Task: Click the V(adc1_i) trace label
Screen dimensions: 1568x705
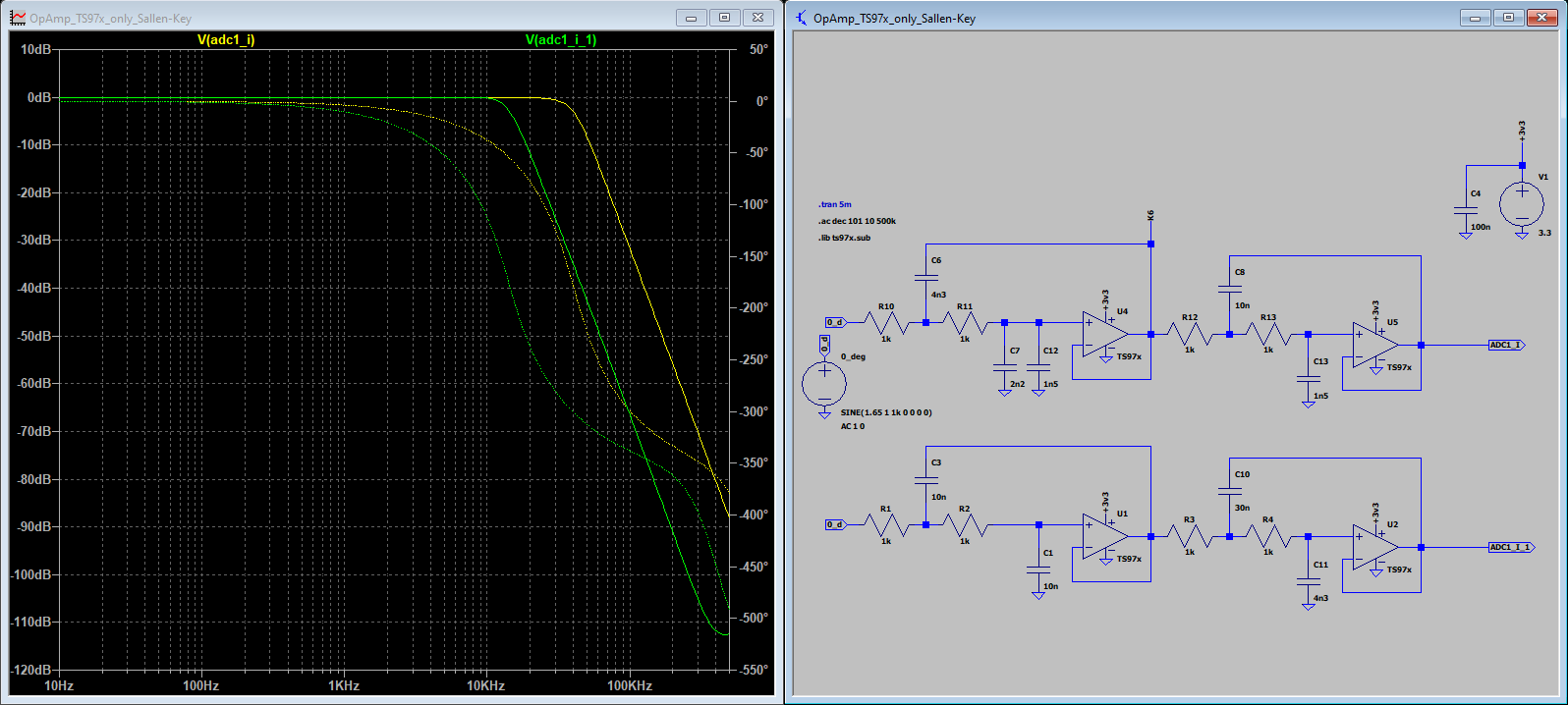Action: point(226,40)
